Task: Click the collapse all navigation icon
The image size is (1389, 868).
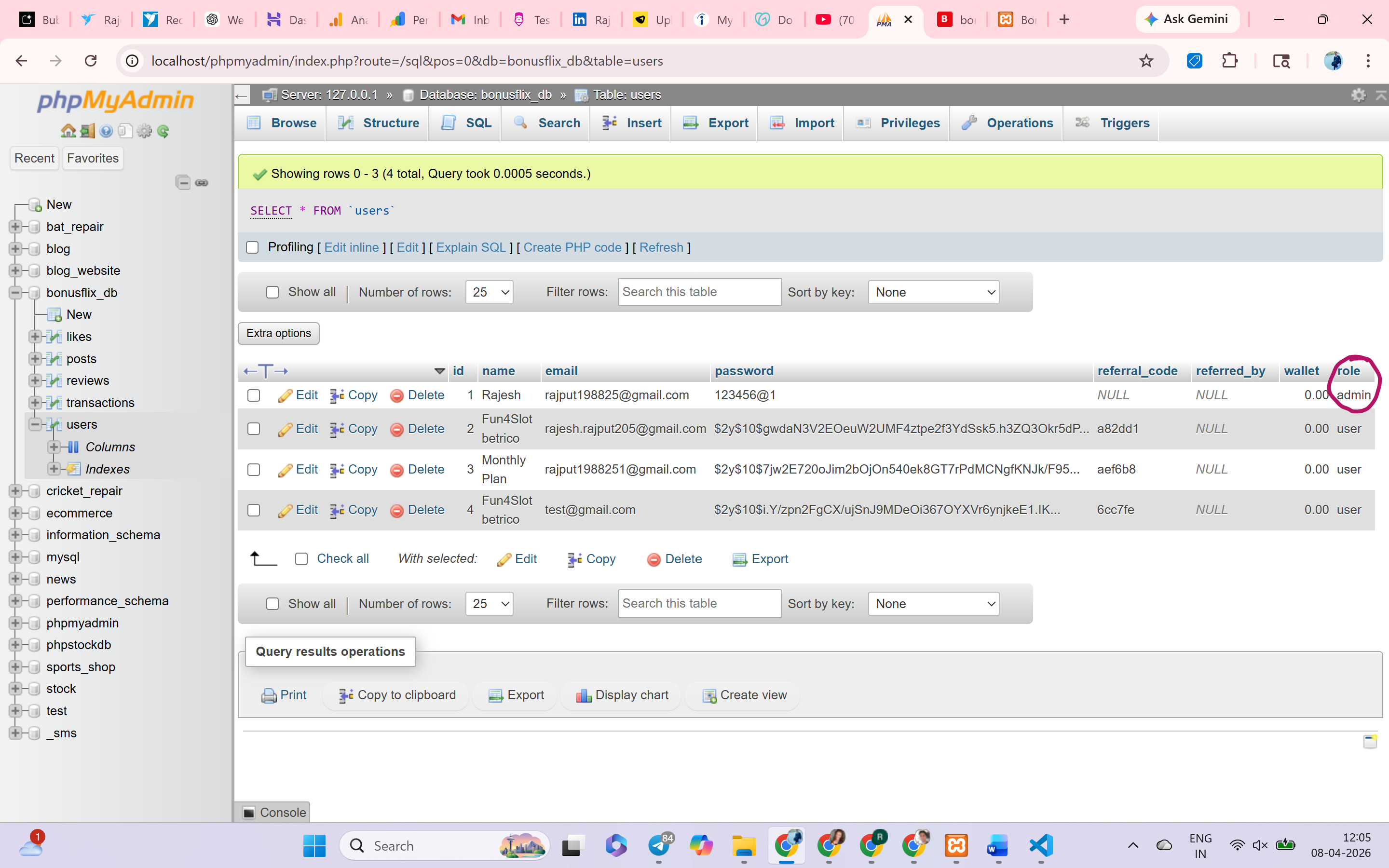Action: [182, 183]
